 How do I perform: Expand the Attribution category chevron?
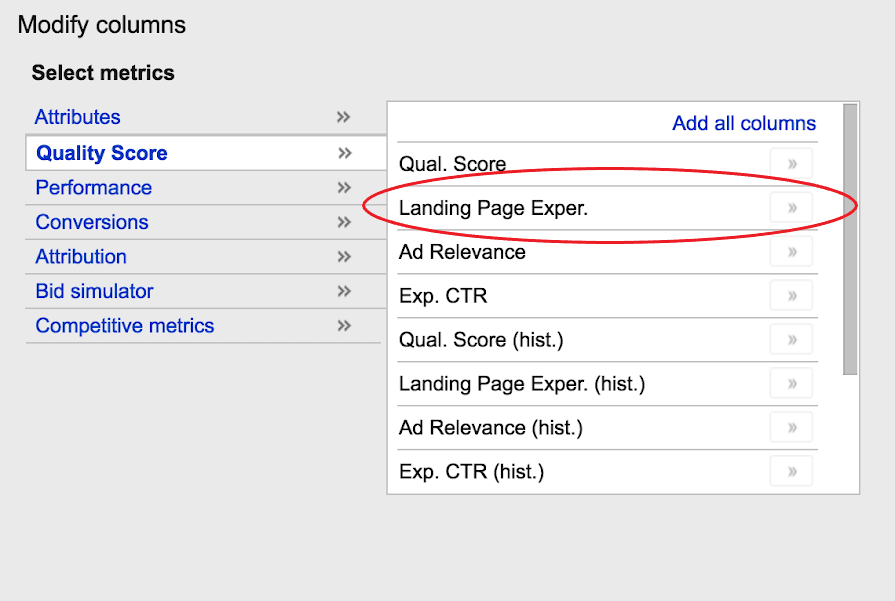pos(343,256)
